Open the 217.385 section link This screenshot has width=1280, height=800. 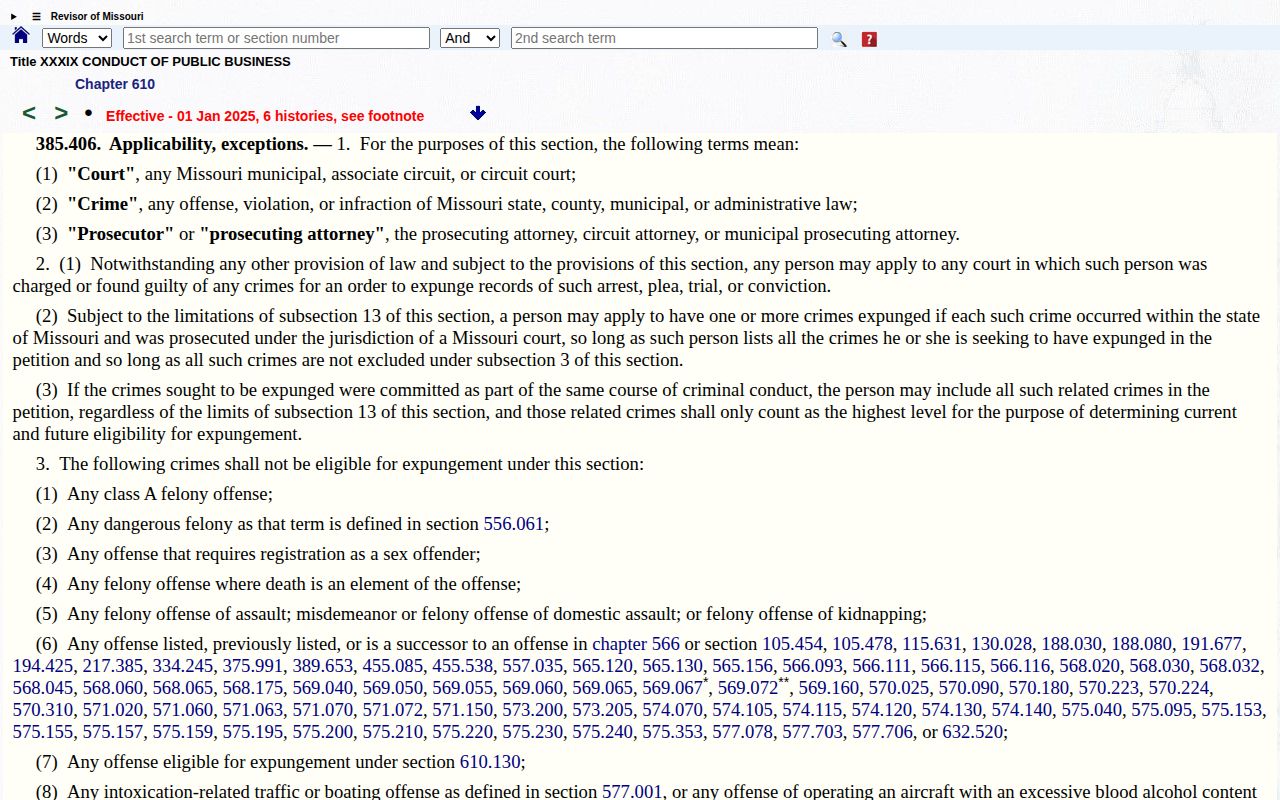113,666
